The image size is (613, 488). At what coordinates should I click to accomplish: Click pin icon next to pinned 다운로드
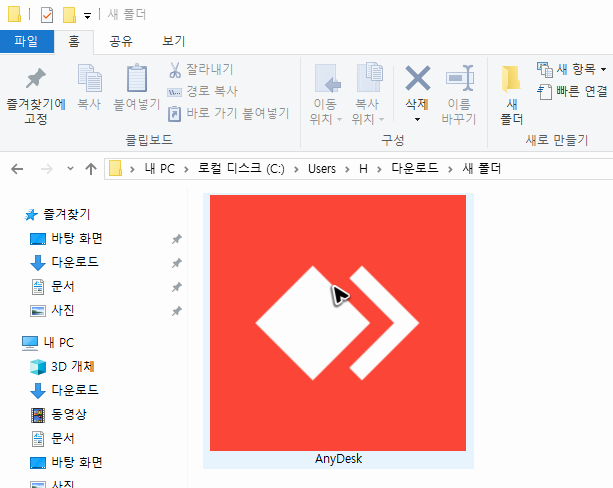(x=177, y=263)
